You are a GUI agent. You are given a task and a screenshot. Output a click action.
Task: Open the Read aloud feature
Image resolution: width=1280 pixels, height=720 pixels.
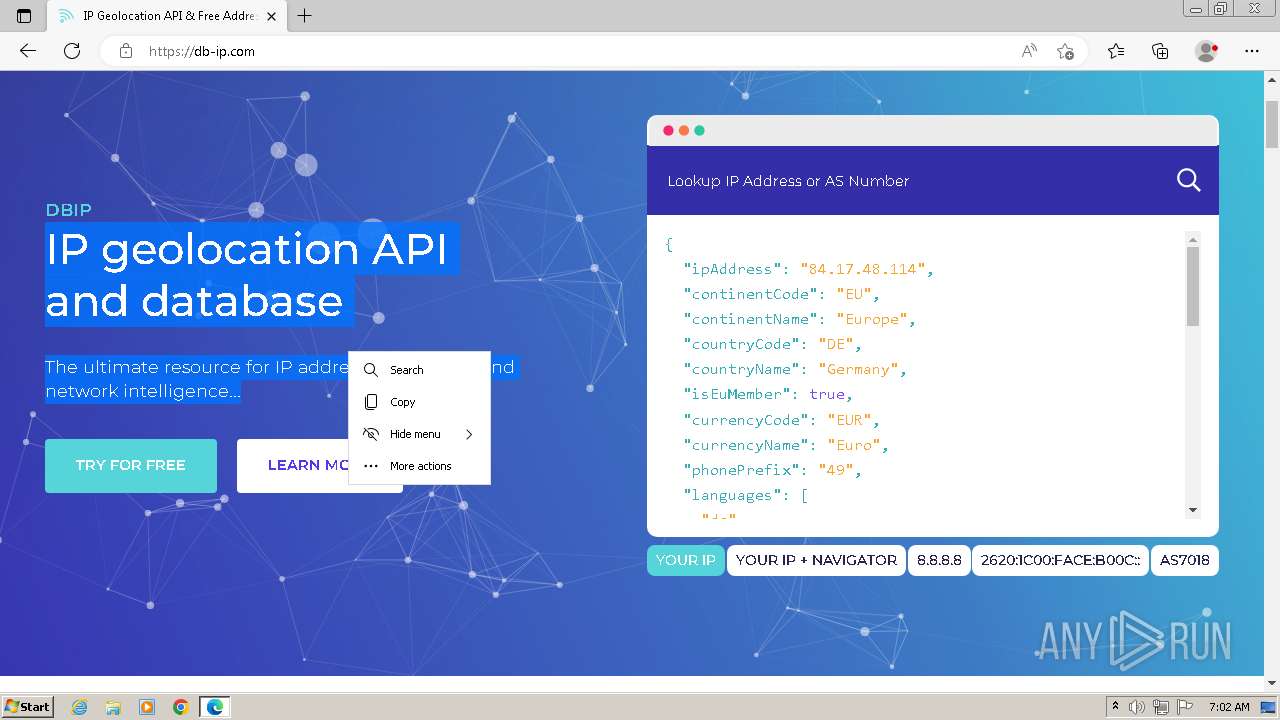click(1029, 51)
